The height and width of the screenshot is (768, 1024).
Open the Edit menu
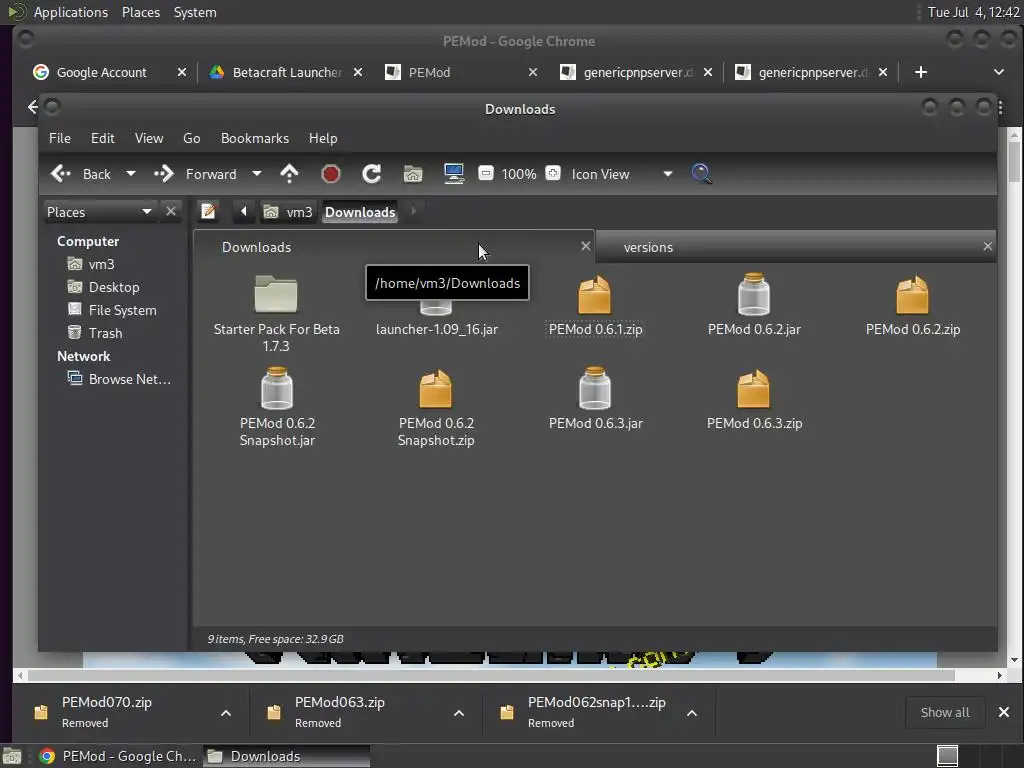point(103,138)
